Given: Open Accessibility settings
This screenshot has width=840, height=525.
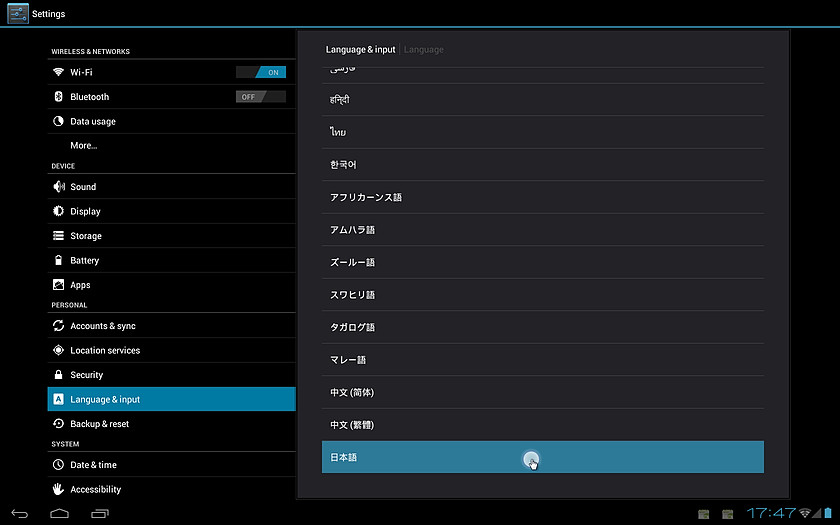Looking at the screenshot, I should click(171, 489).
